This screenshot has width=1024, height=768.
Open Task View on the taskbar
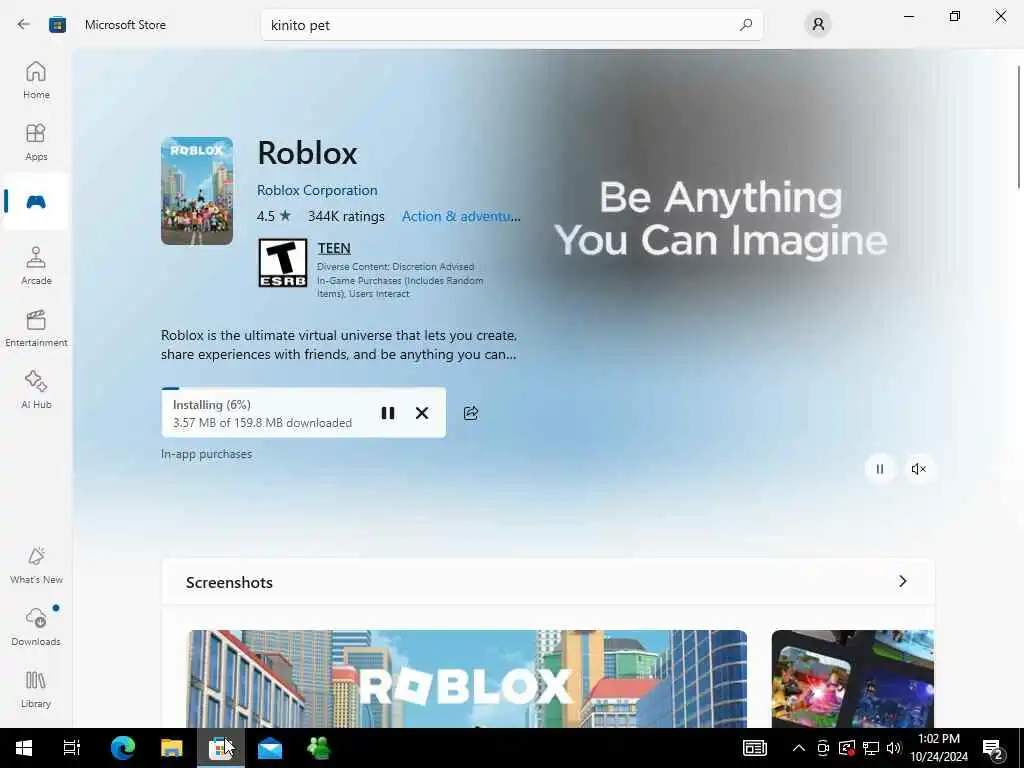(71, 748)
